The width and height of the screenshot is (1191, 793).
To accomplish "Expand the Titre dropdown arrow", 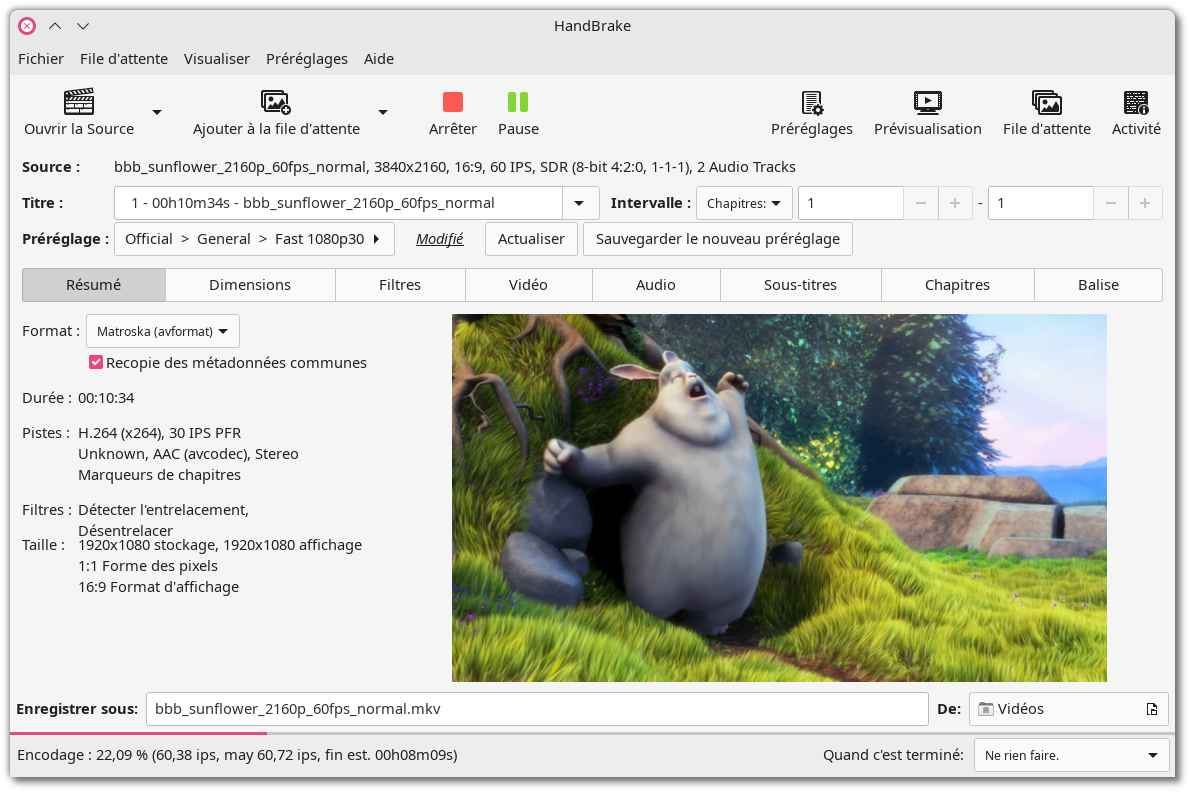I will 580,203.
